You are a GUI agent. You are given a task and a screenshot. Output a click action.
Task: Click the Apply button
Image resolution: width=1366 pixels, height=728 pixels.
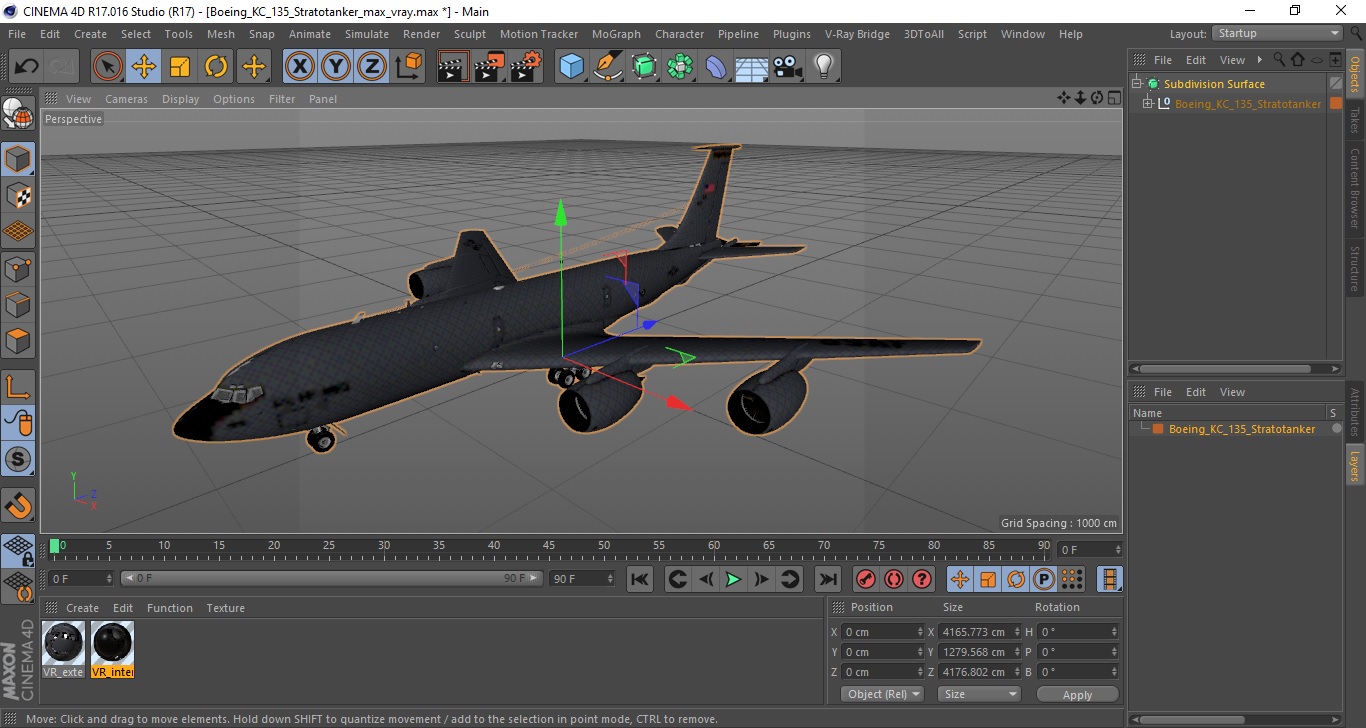[1077, 694]
